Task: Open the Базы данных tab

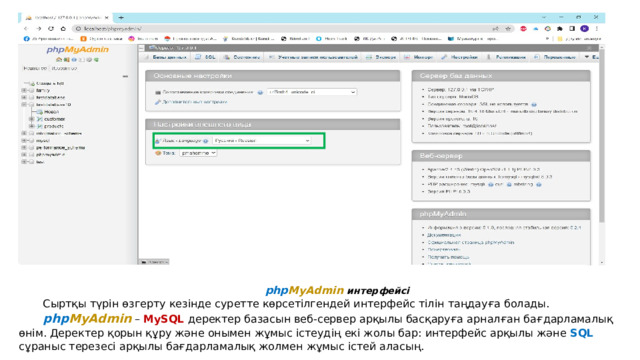Action: click(166, 57)
